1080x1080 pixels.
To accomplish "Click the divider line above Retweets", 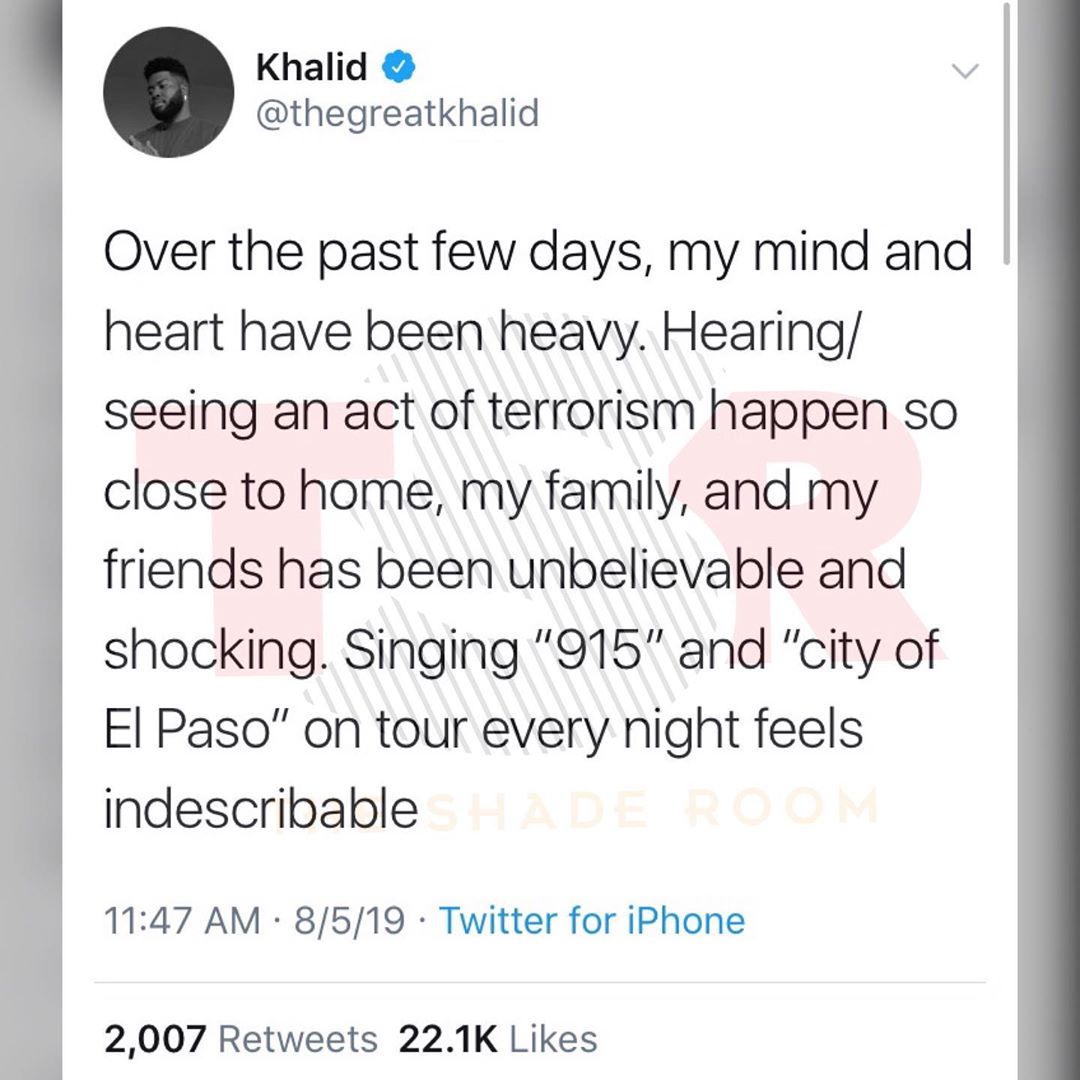I will (x=540, y=982).
